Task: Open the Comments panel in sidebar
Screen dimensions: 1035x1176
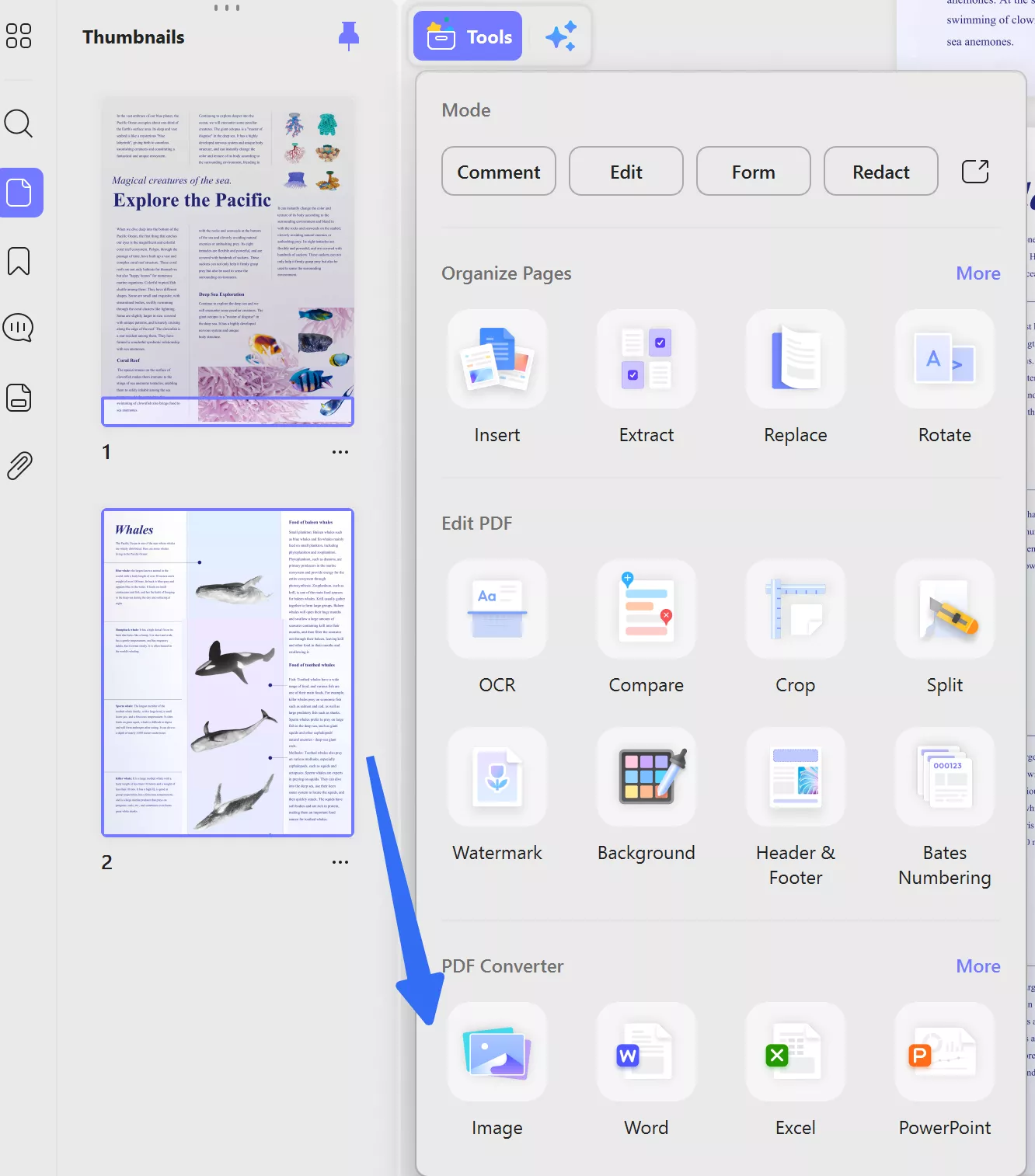Action: pos(19,328)
